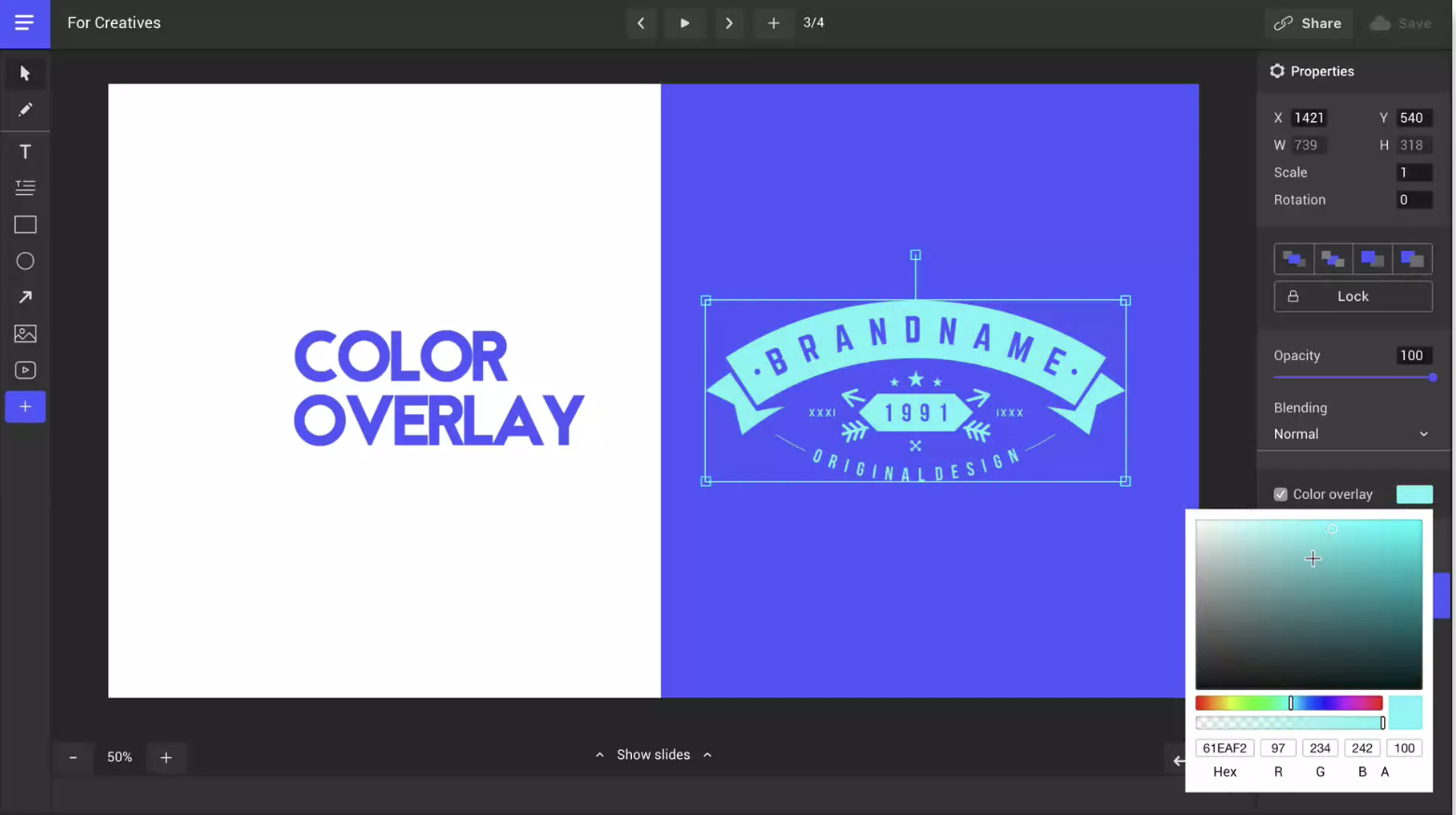
Task: Click the Color overlay swatch
Action: coord(1414,494)
